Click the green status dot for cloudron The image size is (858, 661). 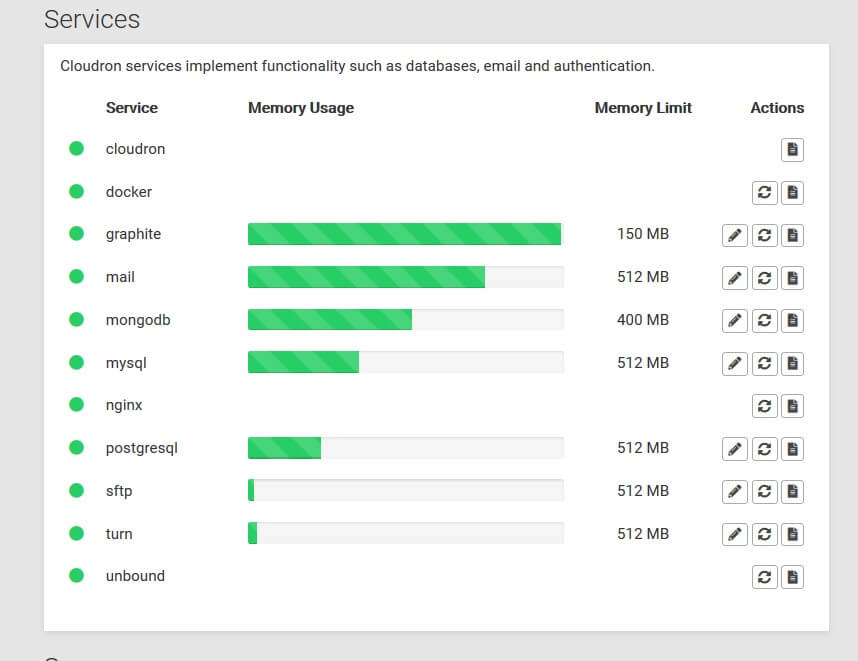(76, 148)
